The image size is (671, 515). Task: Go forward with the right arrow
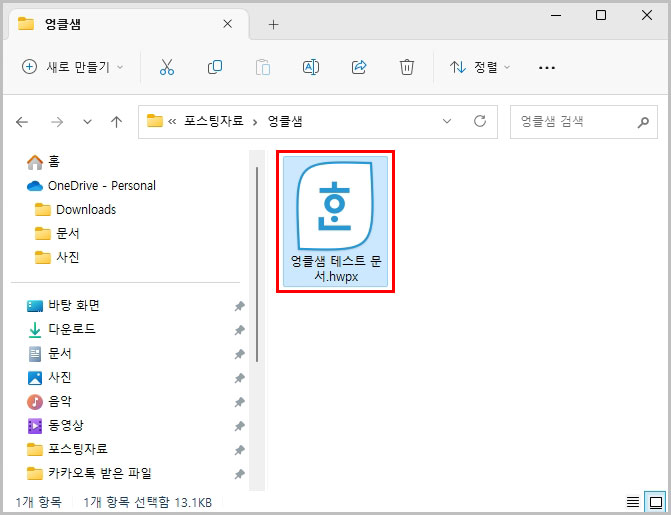[57, 122]
